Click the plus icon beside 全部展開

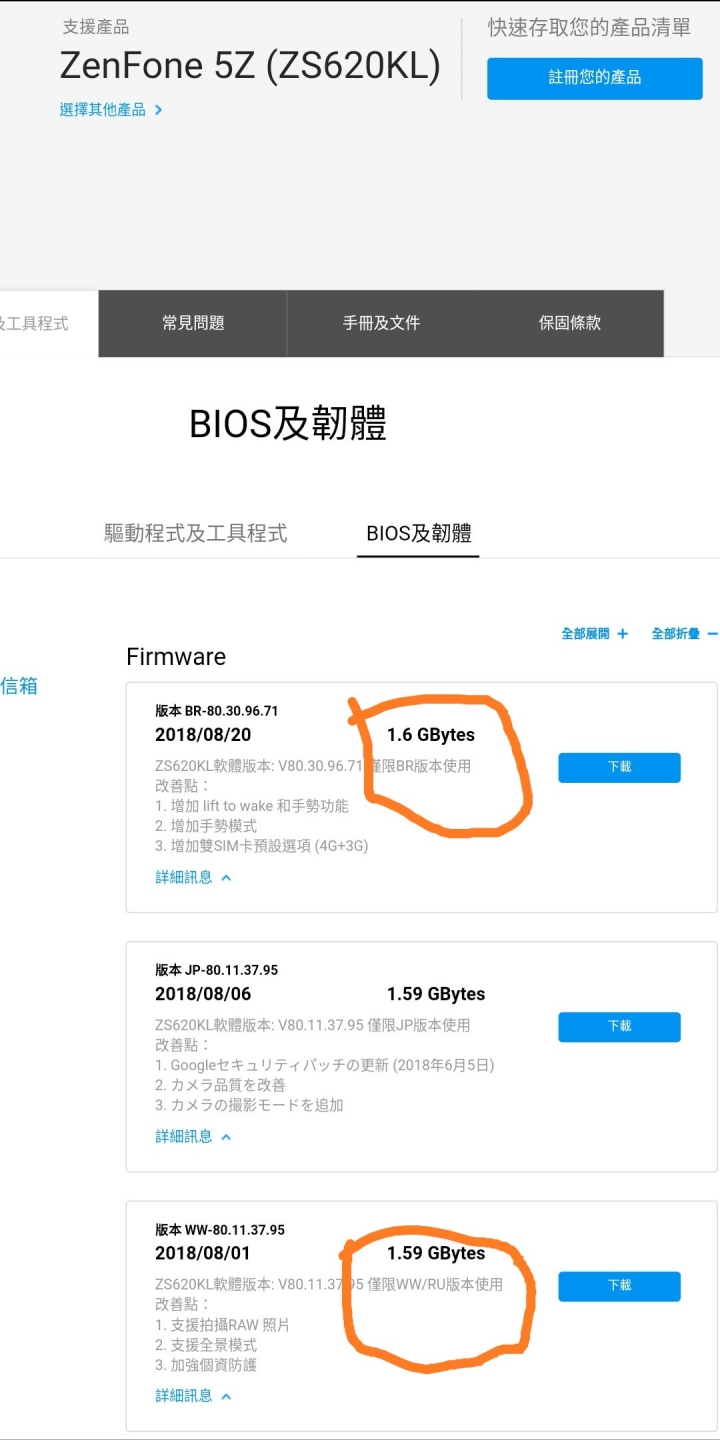tap(623, 634)
